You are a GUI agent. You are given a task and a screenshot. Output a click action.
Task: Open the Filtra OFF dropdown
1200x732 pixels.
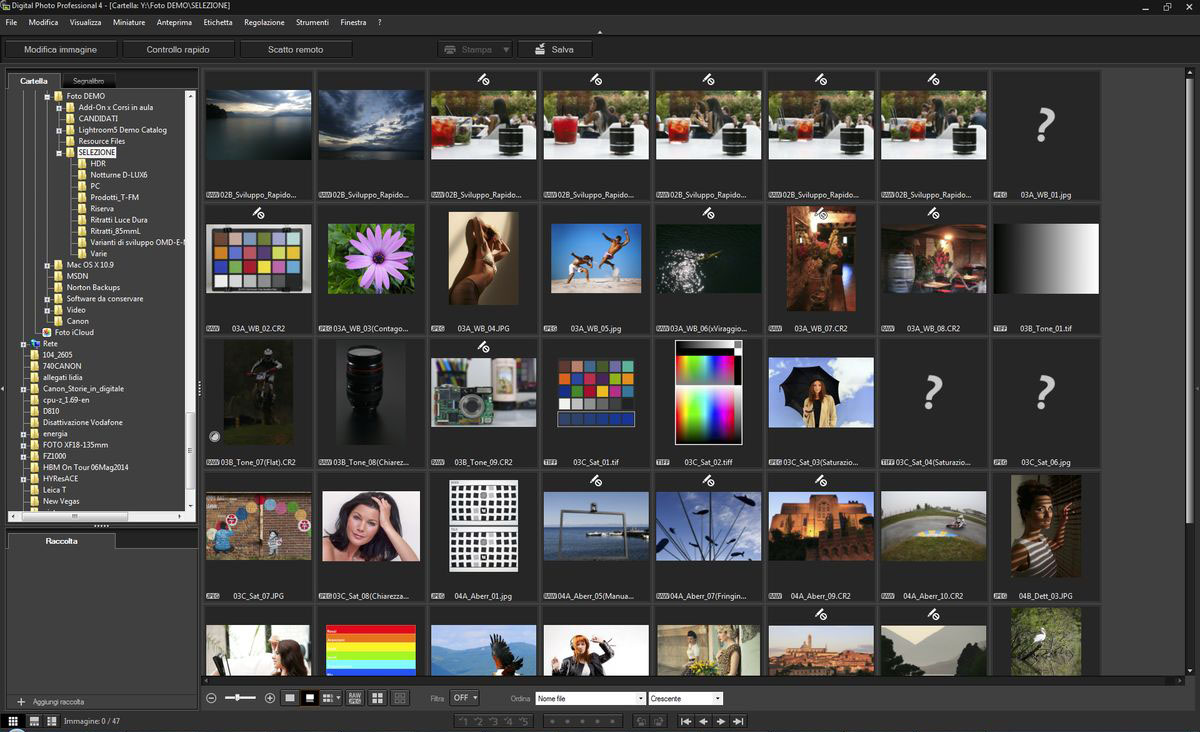(464, 698)
